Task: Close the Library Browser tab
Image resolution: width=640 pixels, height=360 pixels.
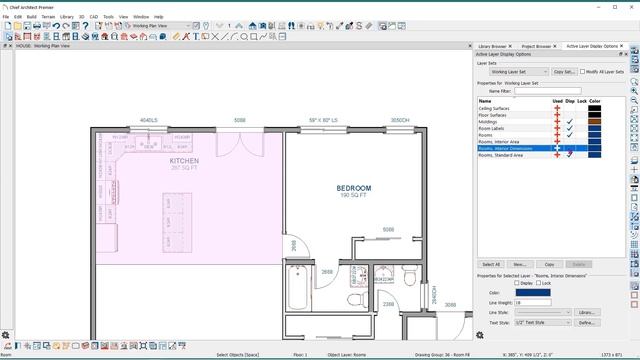Action: [510, 46]
